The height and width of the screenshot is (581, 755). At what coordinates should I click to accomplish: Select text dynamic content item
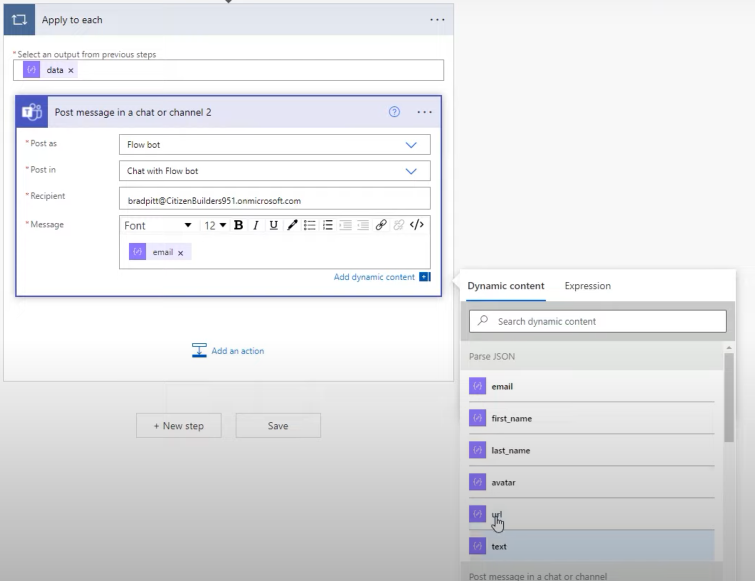(592, 546)
